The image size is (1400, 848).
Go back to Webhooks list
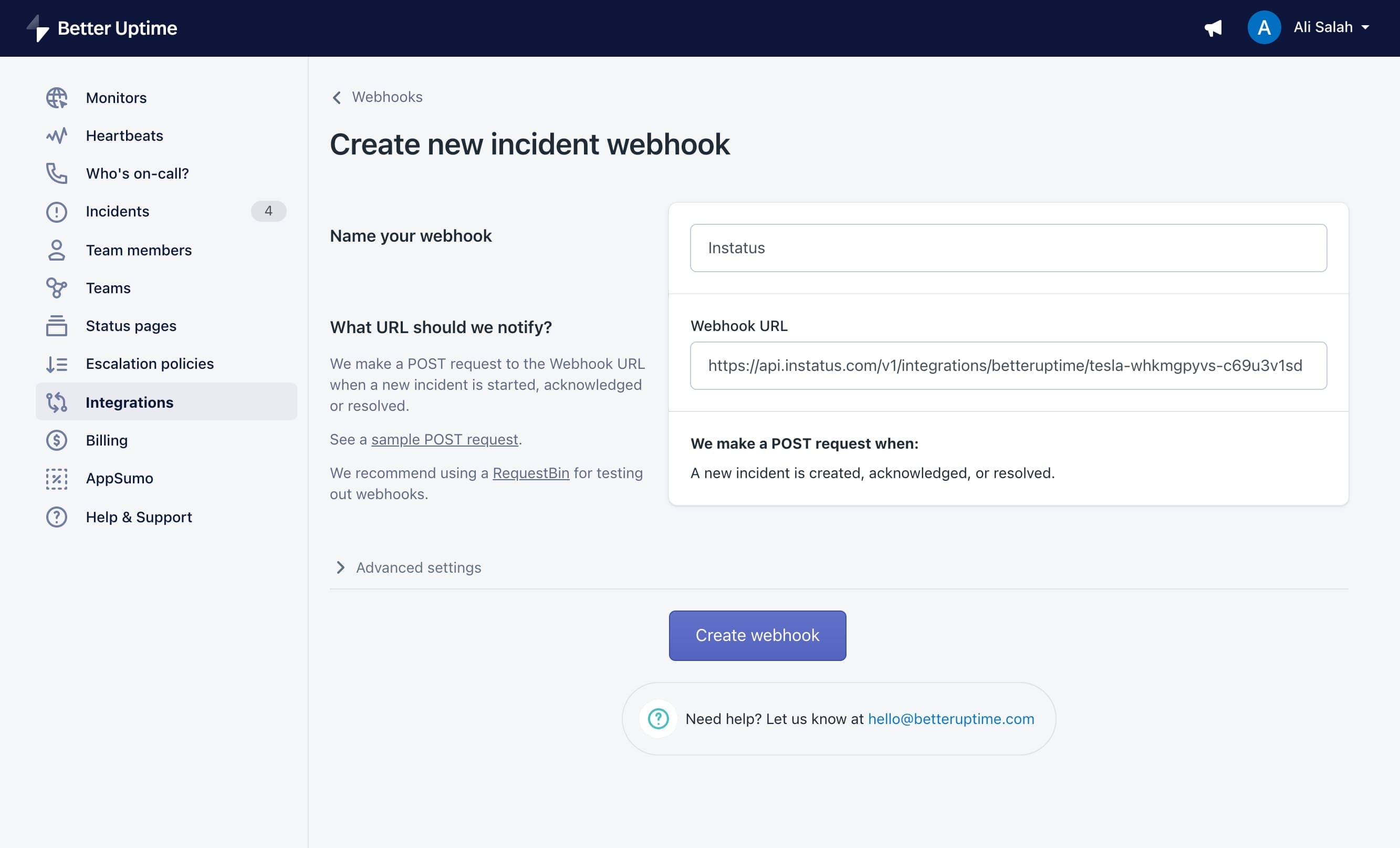pos(377,97)
